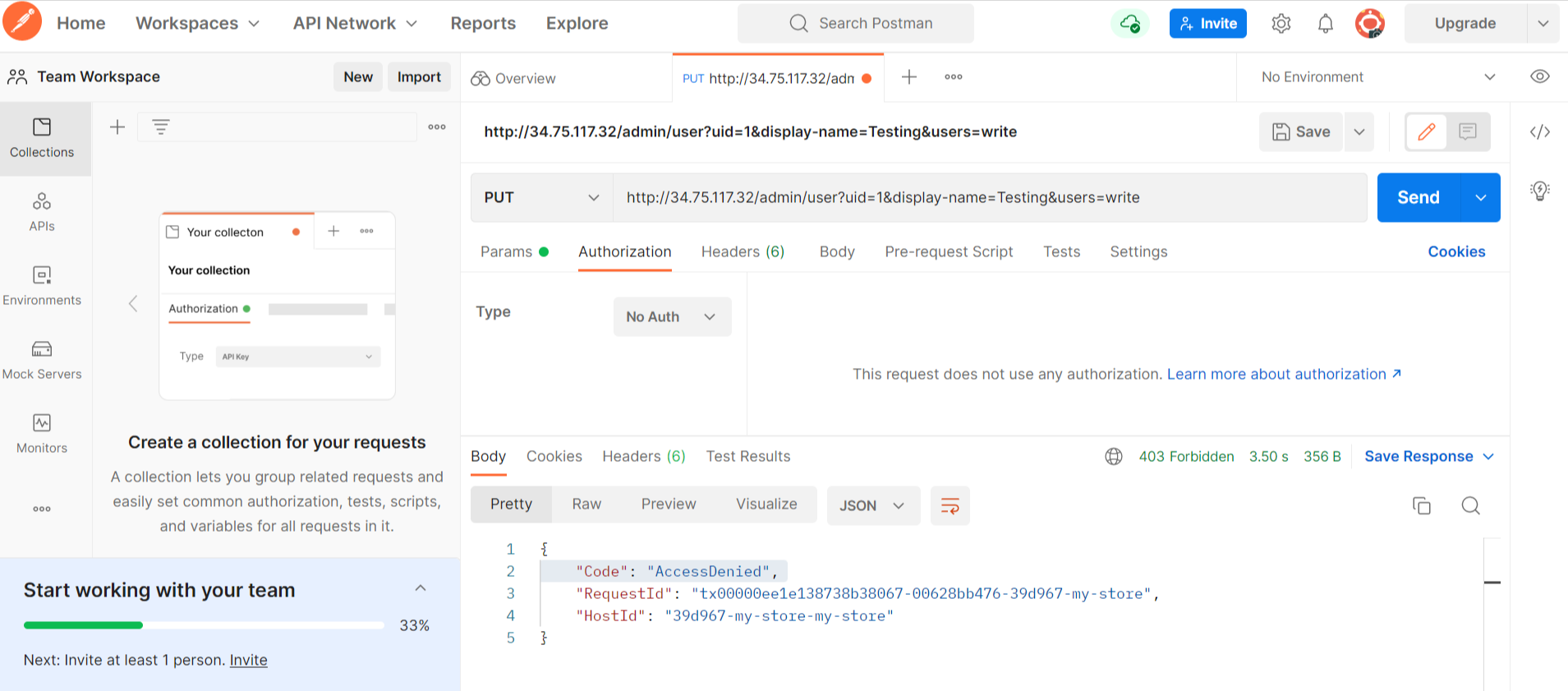The width and height of the screenshot is (1568, 691).
Task: Open the code snippet panel icon
Action: click(x=1540, y=131)
